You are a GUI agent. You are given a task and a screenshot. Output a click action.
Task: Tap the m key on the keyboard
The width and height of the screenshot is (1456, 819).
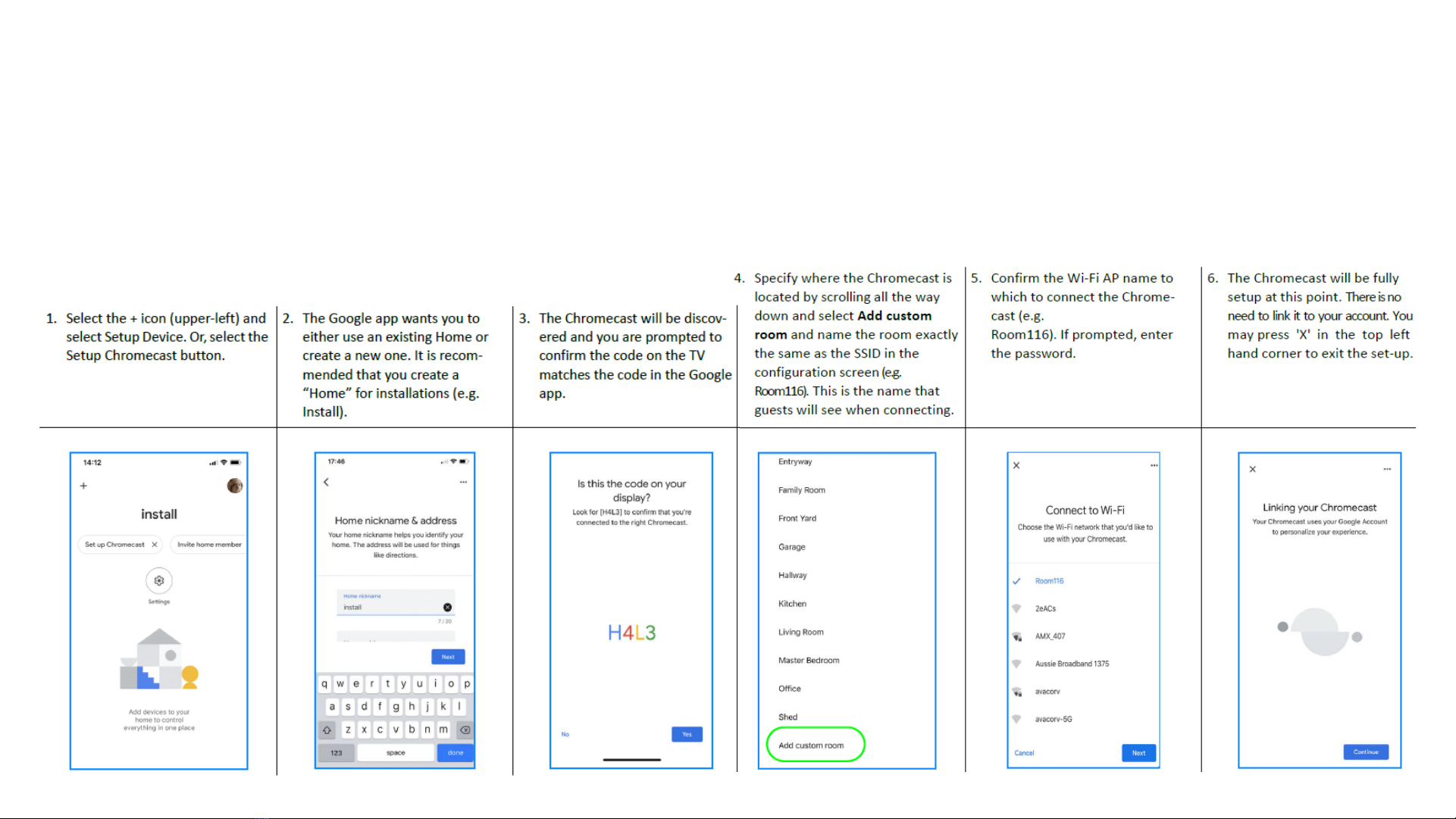443,730
